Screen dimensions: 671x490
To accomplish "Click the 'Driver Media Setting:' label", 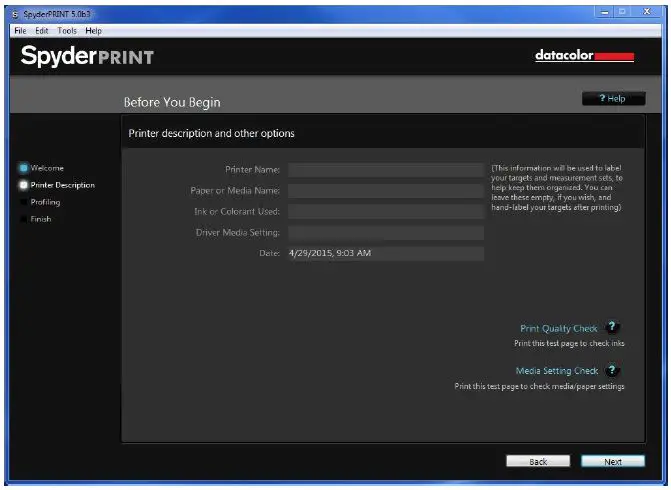I will point(238,232).
